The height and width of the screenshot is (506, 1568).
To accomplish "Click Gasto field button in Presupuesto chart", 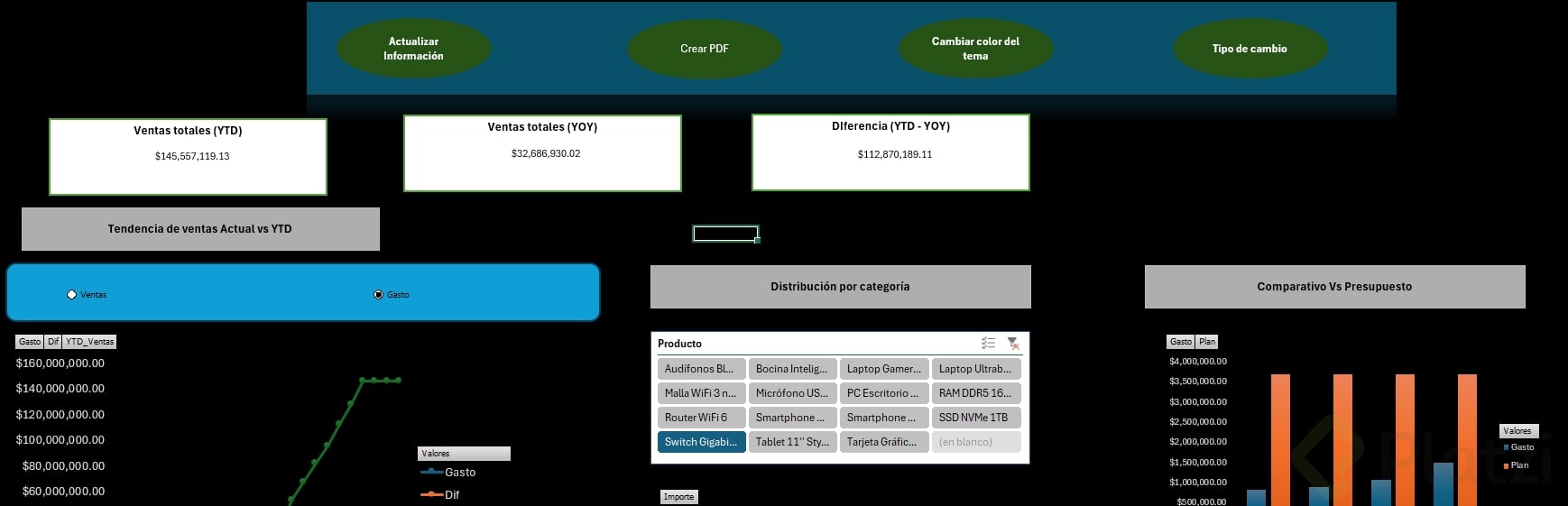I will click(x=1180, y=342).
